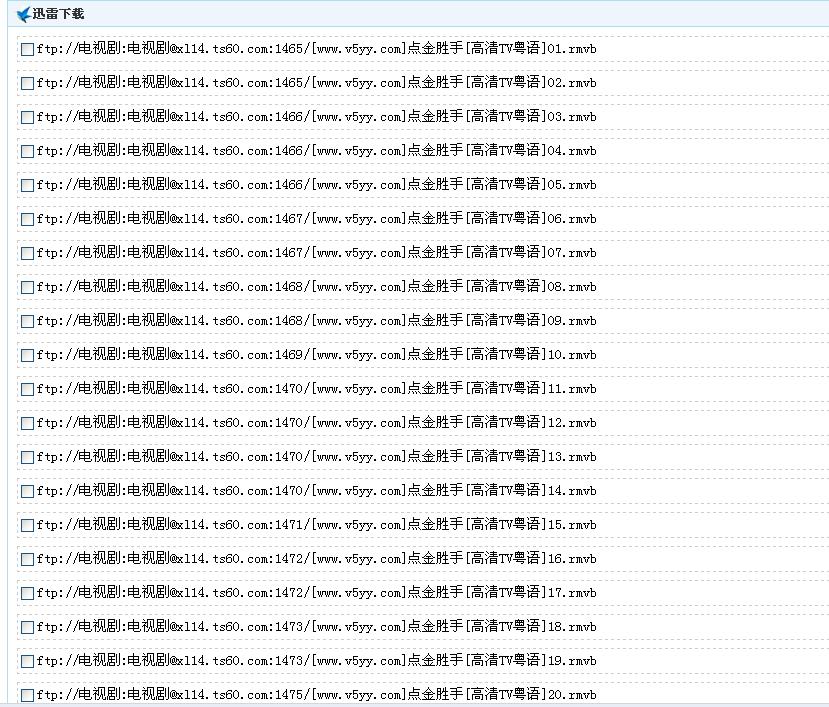The height and width of the screenshot is (707, 829).
Task: Select the ftp address text ending 11.rmvb
Action: (317, 389)
